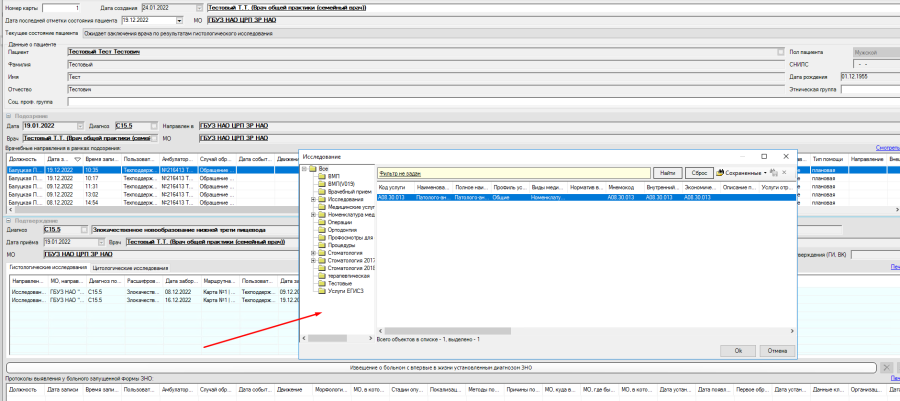Image resolution: width=900 pixels, height=401 pixels.
Task: Select the Стоматология 2018 folder
Action: click(346, 268)
